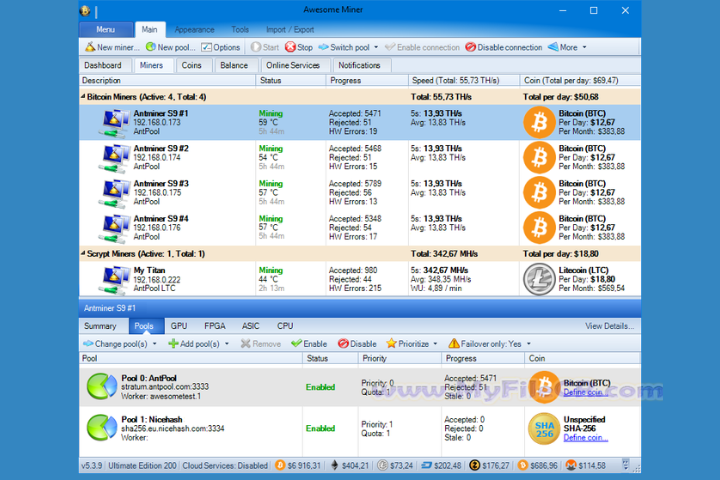
Task: Expand the More dropdown arrow
Action: (x=585, y=47)
